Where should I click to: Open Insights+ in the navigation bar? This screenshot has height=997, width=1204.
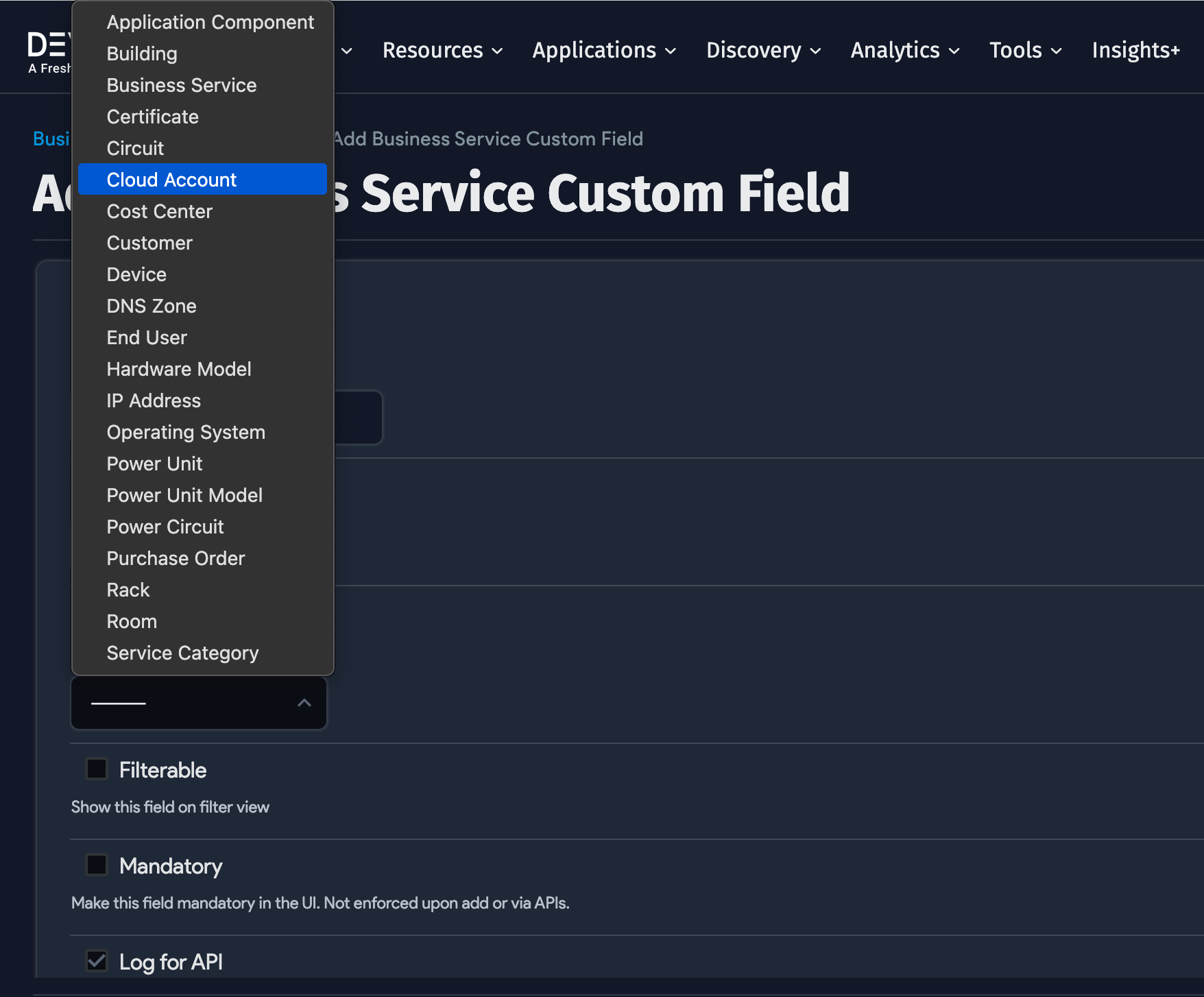pyautogui.click(x=1135, y=49)
